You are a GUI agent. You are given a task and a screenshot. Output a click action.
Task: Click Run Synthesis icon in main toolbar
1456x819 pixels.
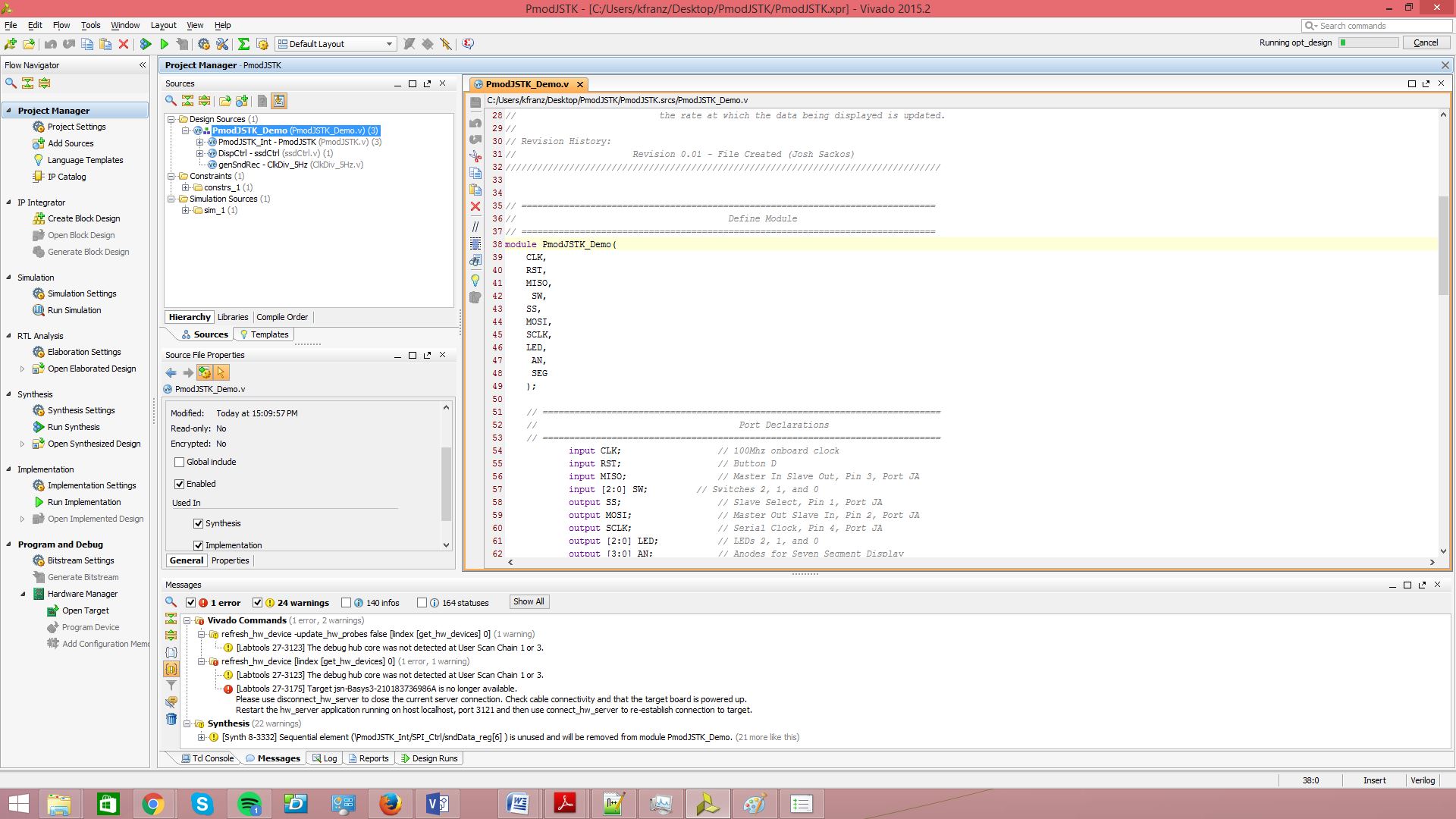click(x=146, y=44)
